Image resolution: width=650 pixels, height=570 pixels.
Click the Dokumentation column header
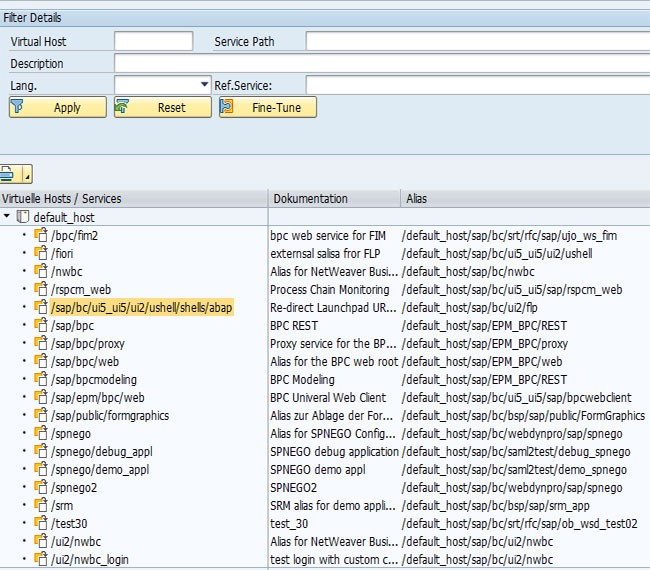[x=334, y=199]
